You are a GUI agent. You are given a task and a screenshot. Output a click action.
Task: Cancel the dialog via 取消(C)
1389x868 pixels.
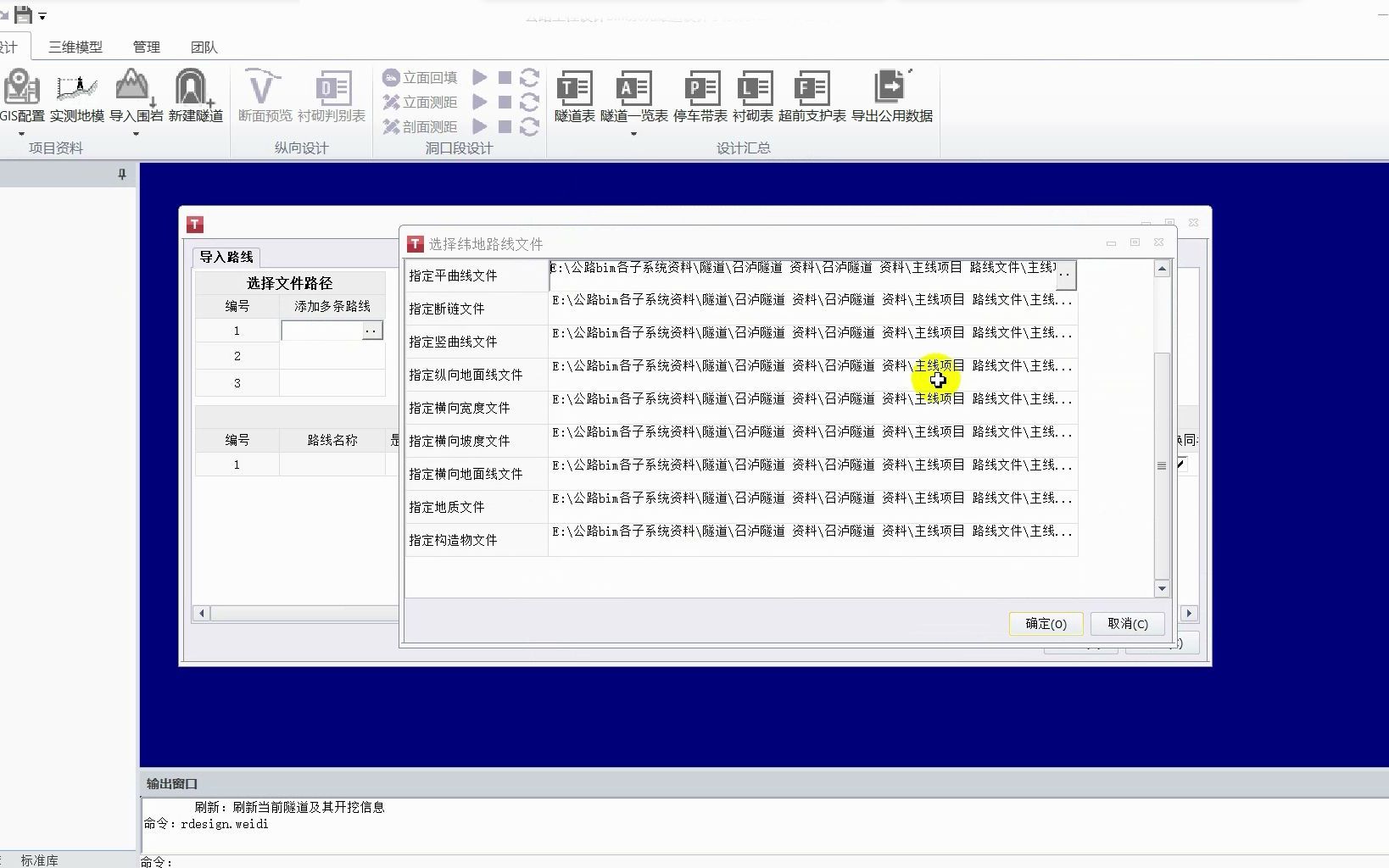(x=1127, y=624)
